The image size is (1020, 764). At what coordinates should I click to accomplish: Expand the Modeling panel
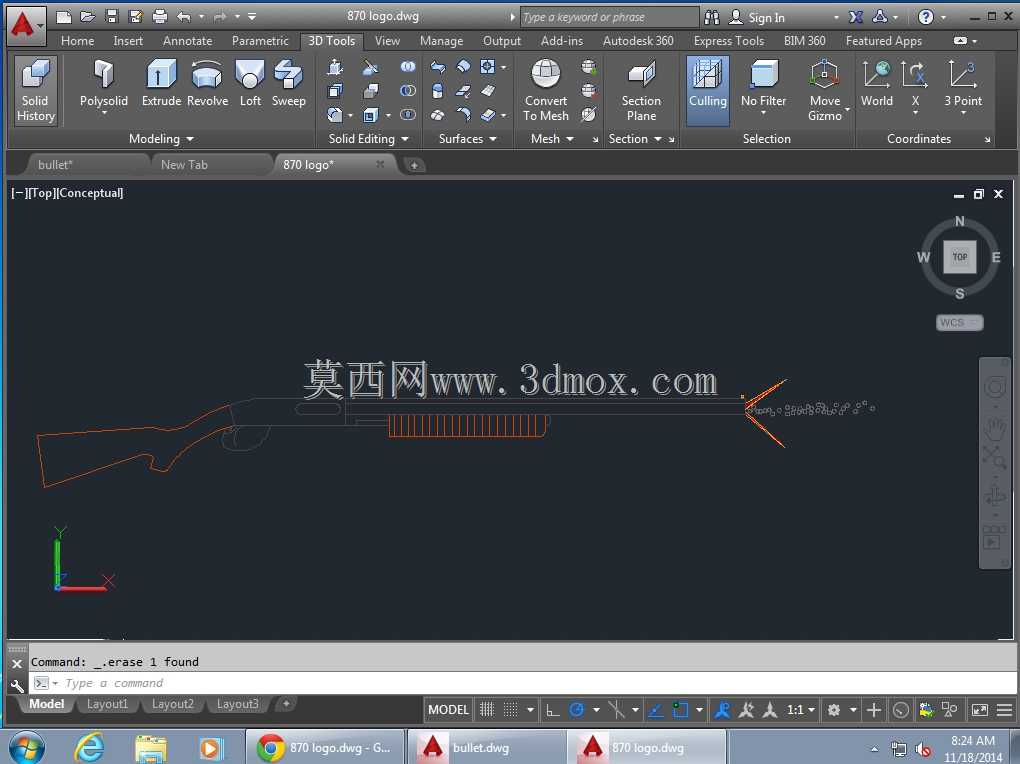pyautogui.click(x=161, y=139)
